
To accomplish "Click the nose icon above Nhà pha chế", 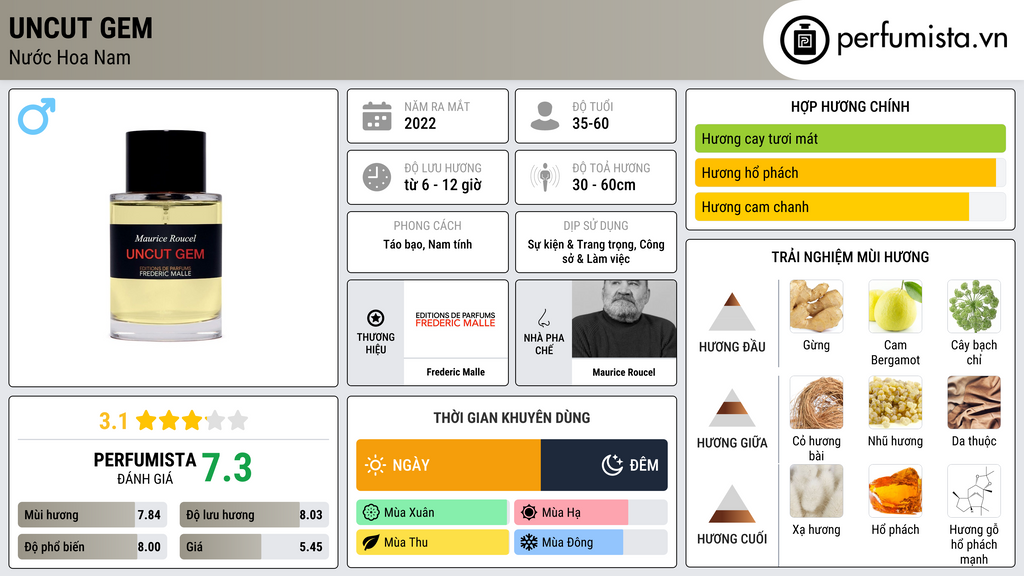I will (543, 318).
